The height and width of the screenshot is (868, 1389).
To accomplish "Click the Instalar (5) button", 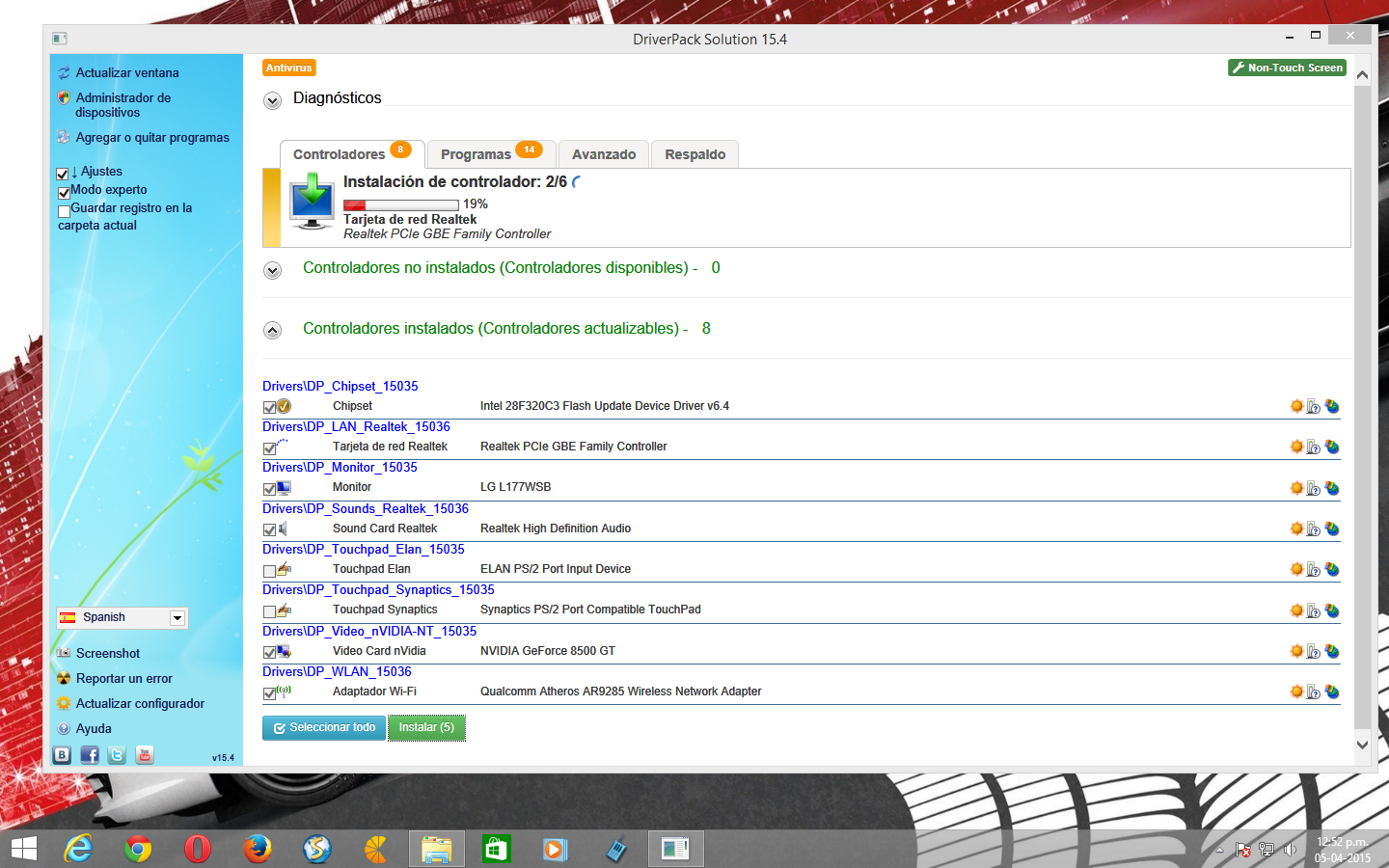I will [426, 727].
